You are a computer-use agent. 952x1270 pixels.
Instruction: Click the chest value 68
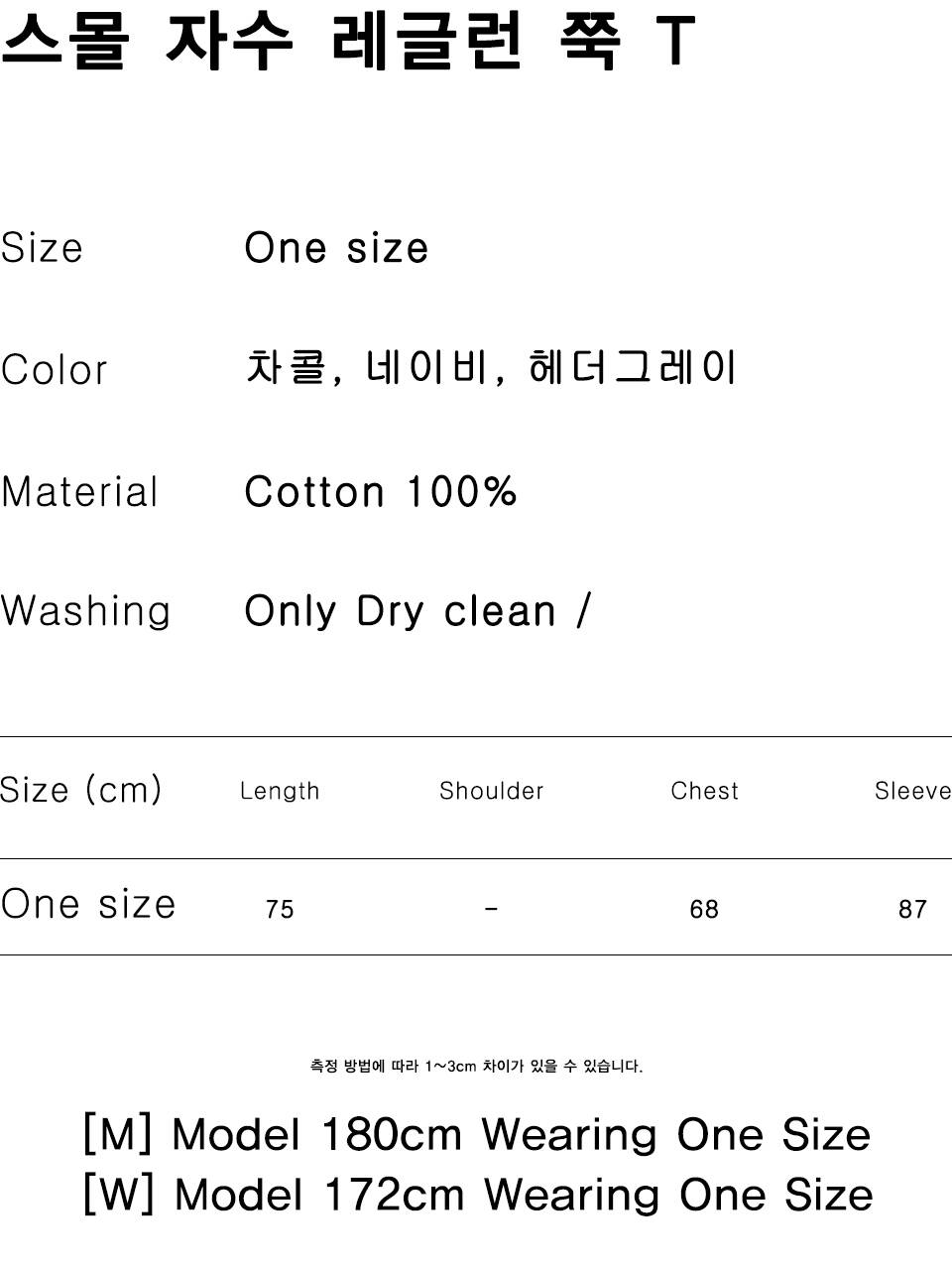pyautogui.click(x=704, y=910)
